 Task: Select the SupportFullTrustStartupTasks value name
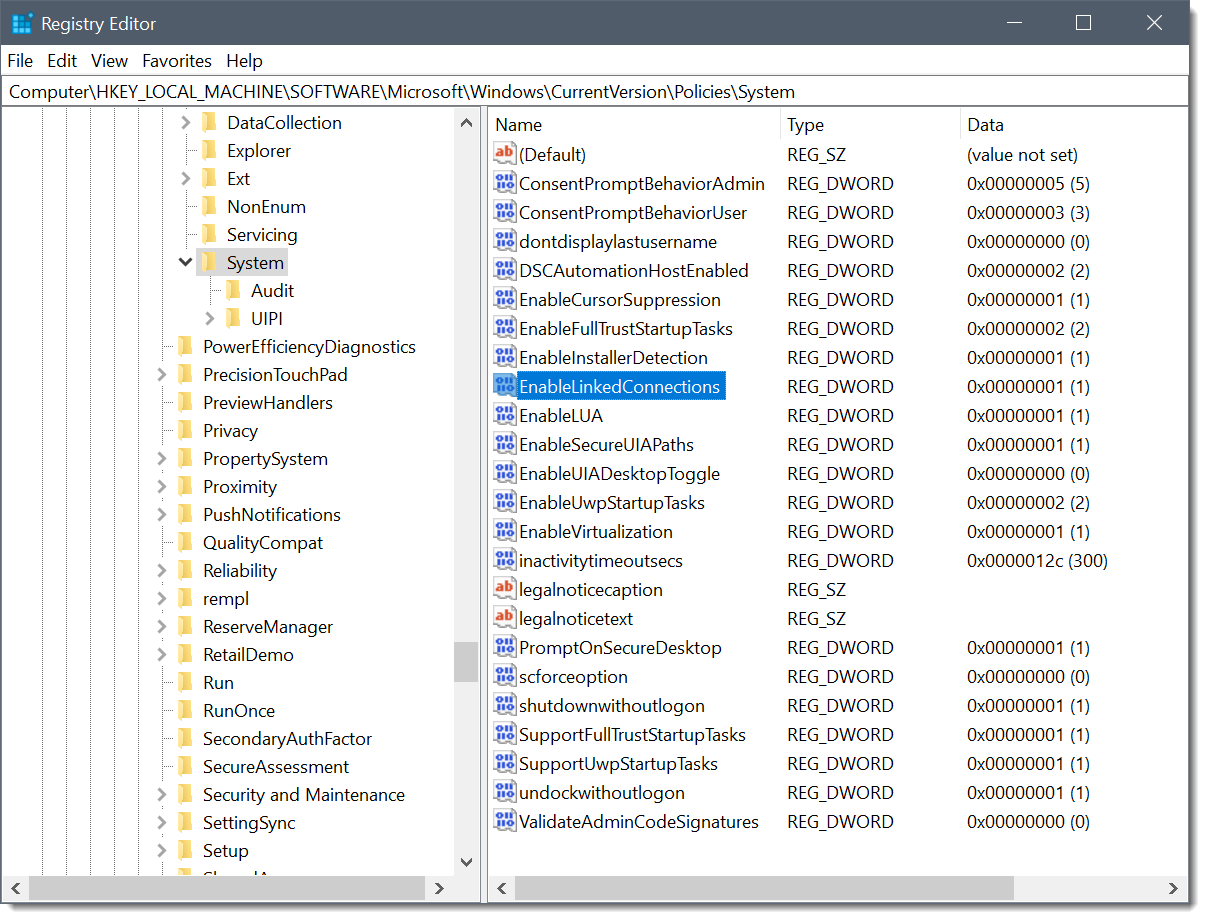coord(632,734)
